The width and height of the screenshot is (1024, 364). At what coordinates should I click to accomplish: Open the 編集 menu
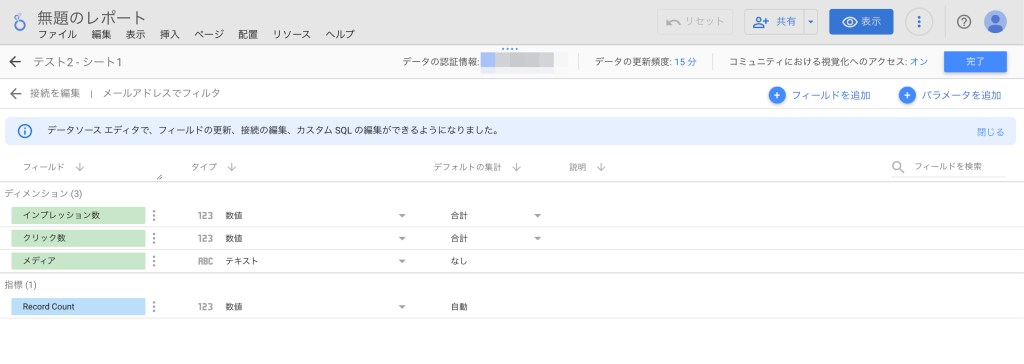point(101,35)
